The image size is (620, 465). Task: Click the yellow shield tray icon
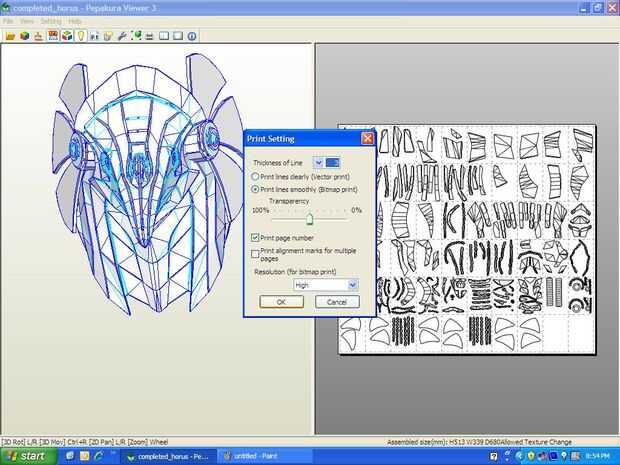pyautogui.click(x=531, y=456)
